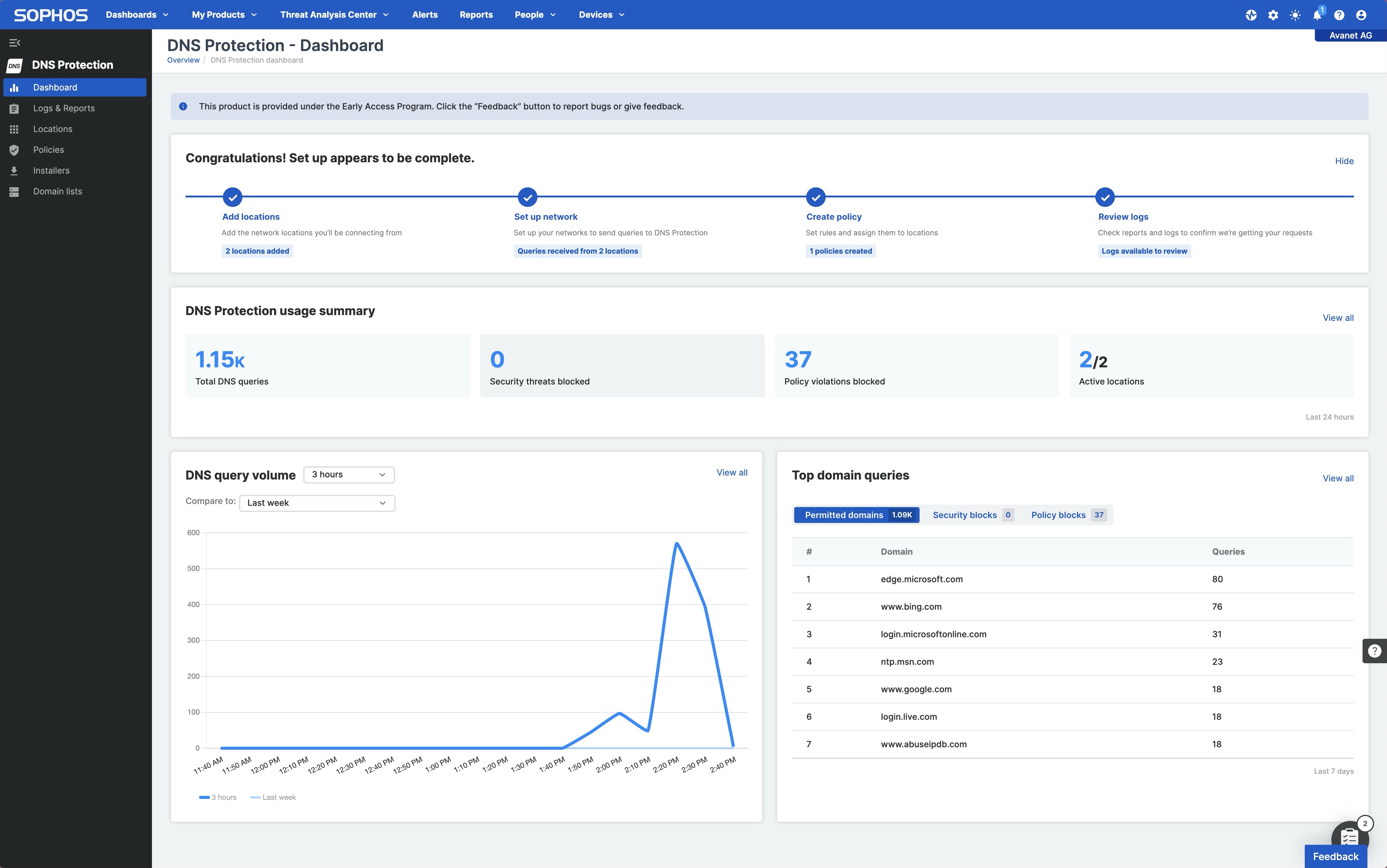This screenshot has width=1387, height=868.
Task: Click the edge.microsoft.com domain row
Action: click(x=1072, y=579)
